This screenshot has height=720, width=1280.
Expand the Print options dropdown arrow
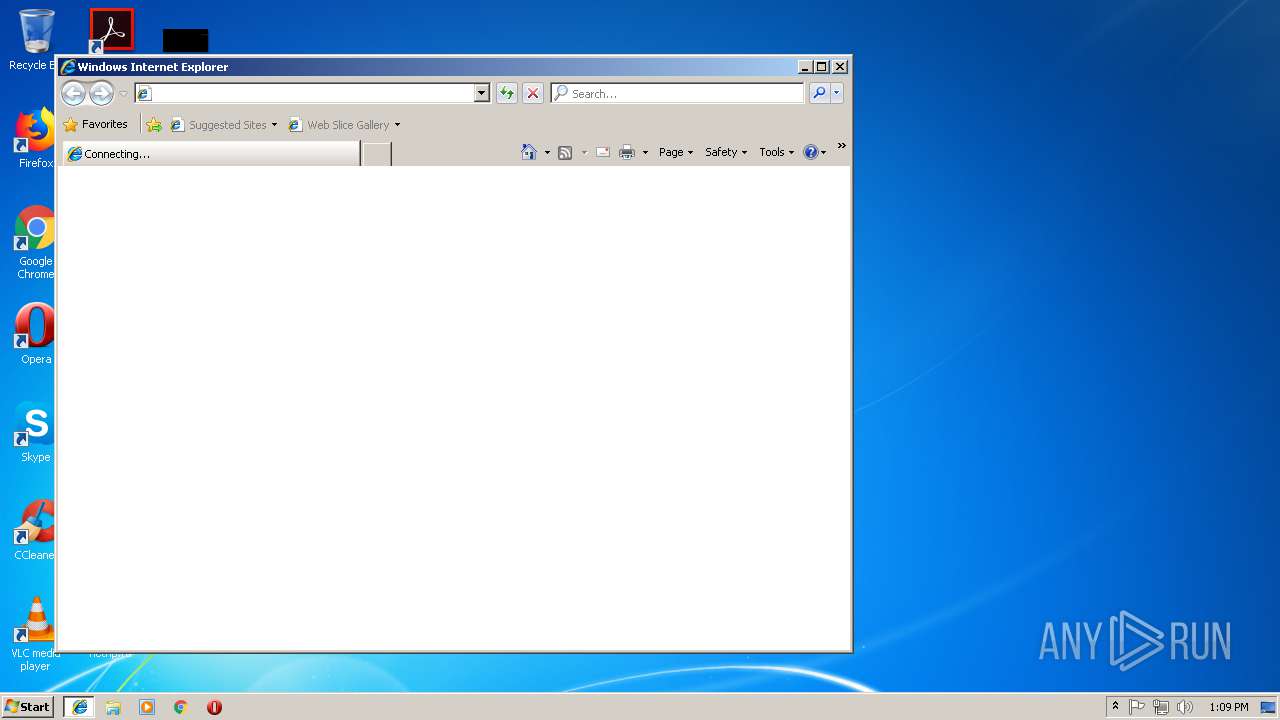[x=645, y=152]
